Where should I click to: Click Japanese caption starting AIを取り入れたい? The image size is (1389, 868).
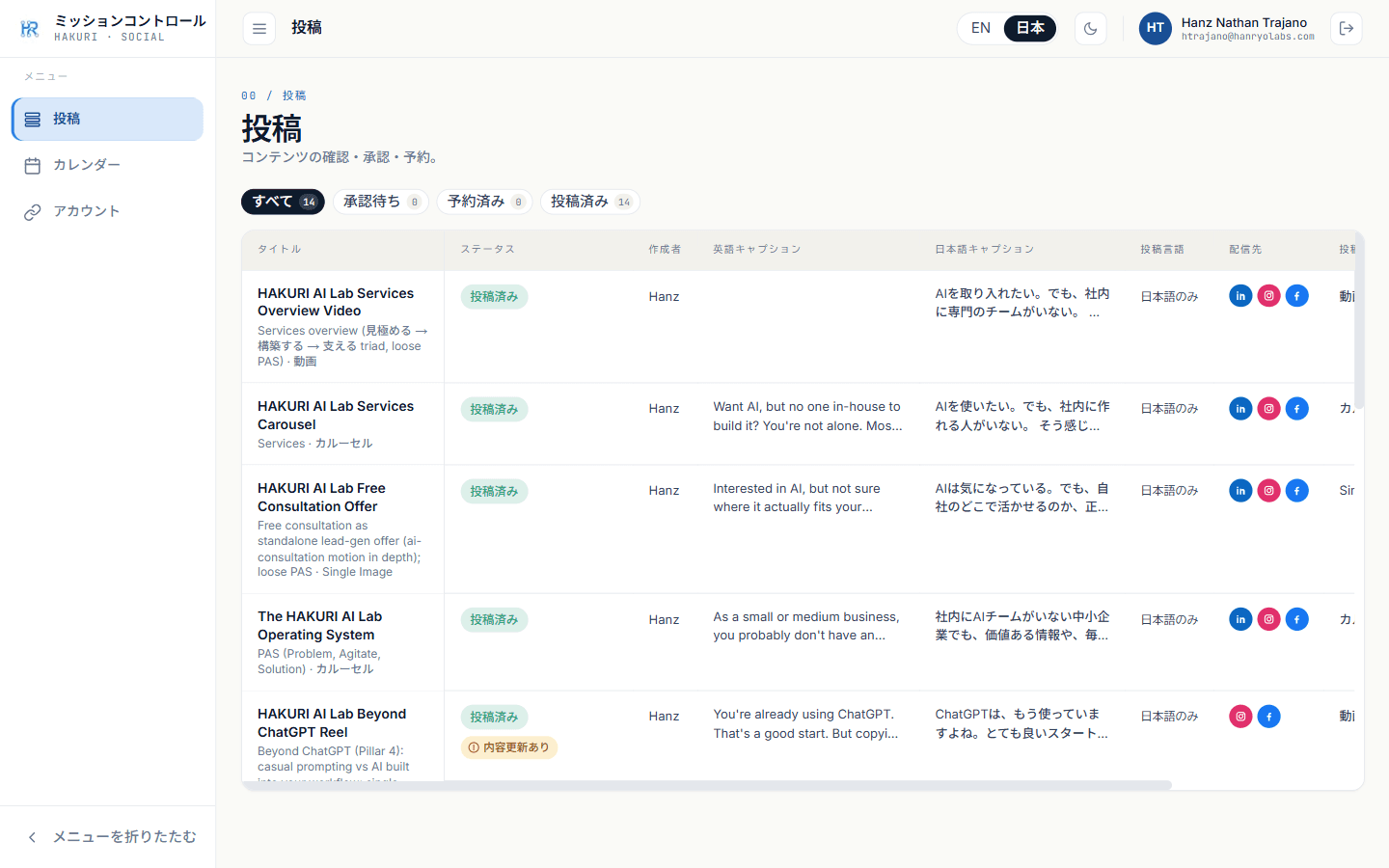1022,303
